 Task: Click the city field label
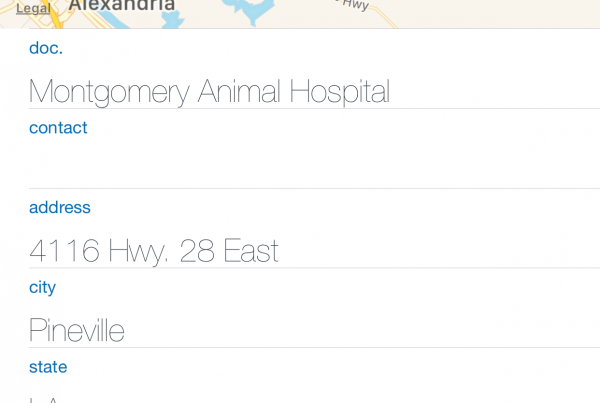[x=42, y=288]
